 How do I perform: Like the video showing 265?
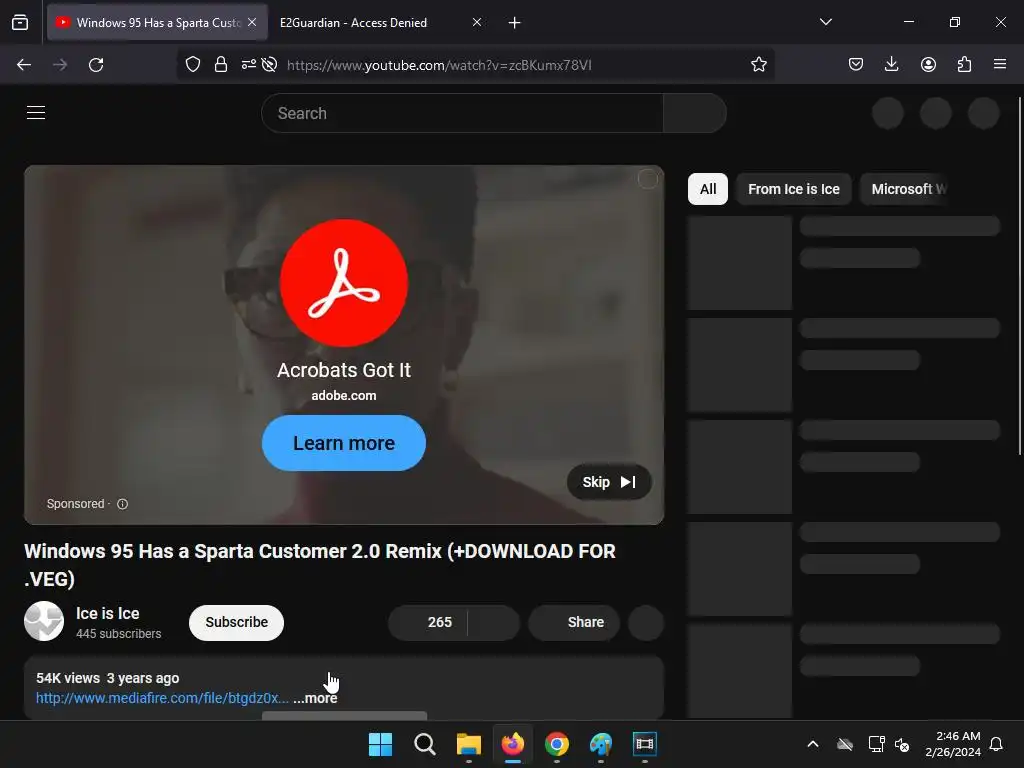428,622
